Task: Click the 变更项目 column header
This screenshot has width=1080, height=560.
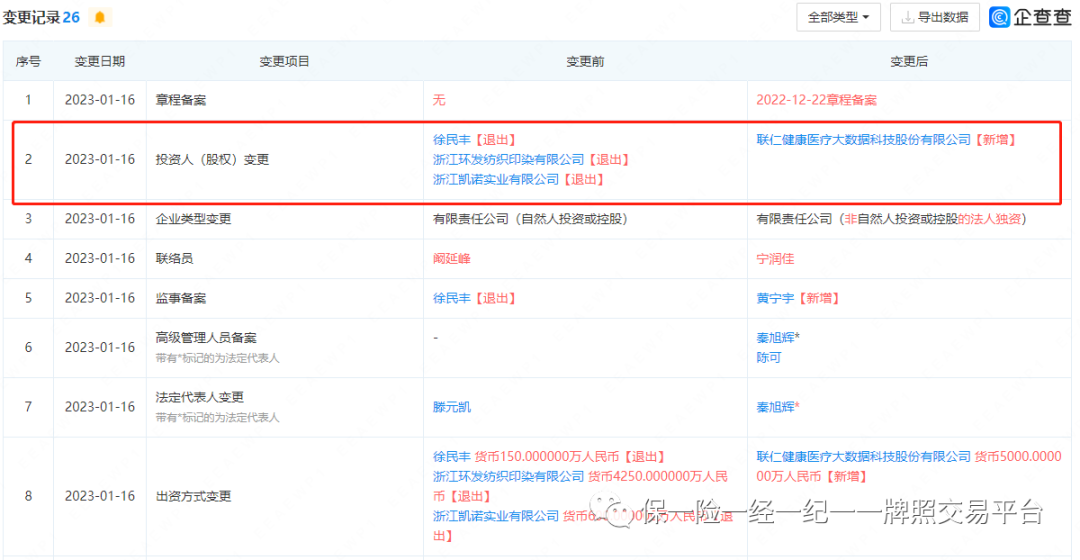Action: [284, 61]
